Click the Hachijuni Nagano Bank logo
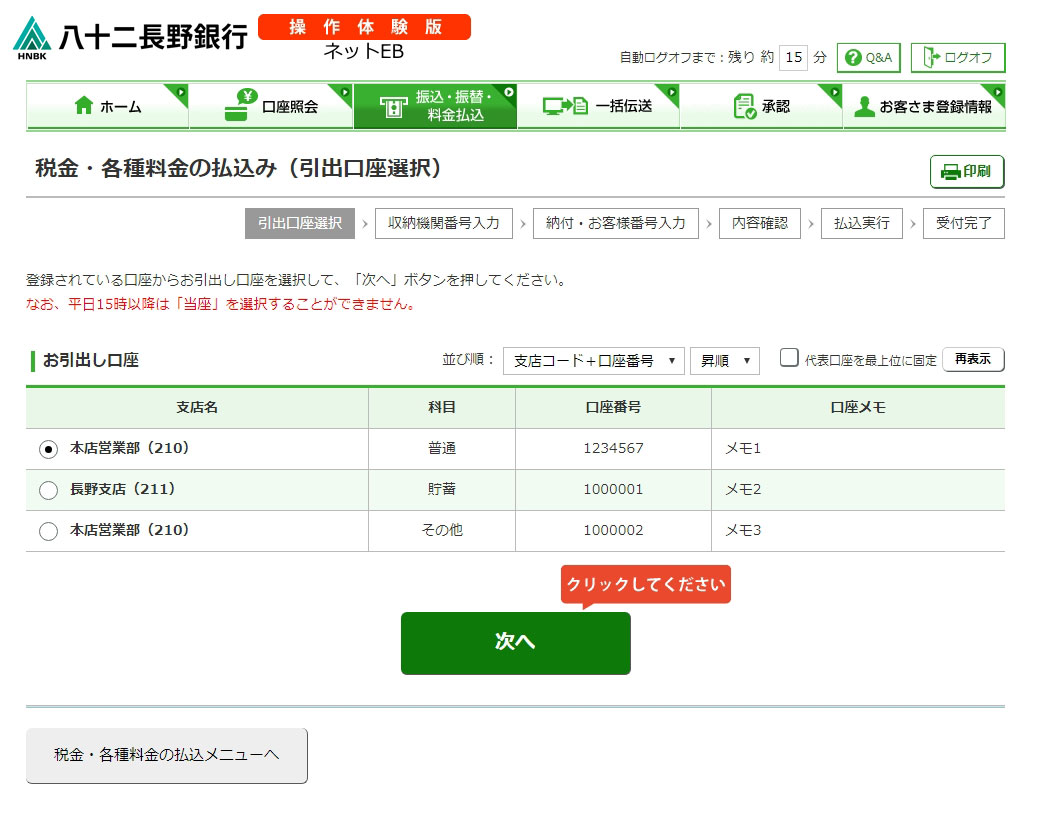1041x816 pixels. pos(130,38)
